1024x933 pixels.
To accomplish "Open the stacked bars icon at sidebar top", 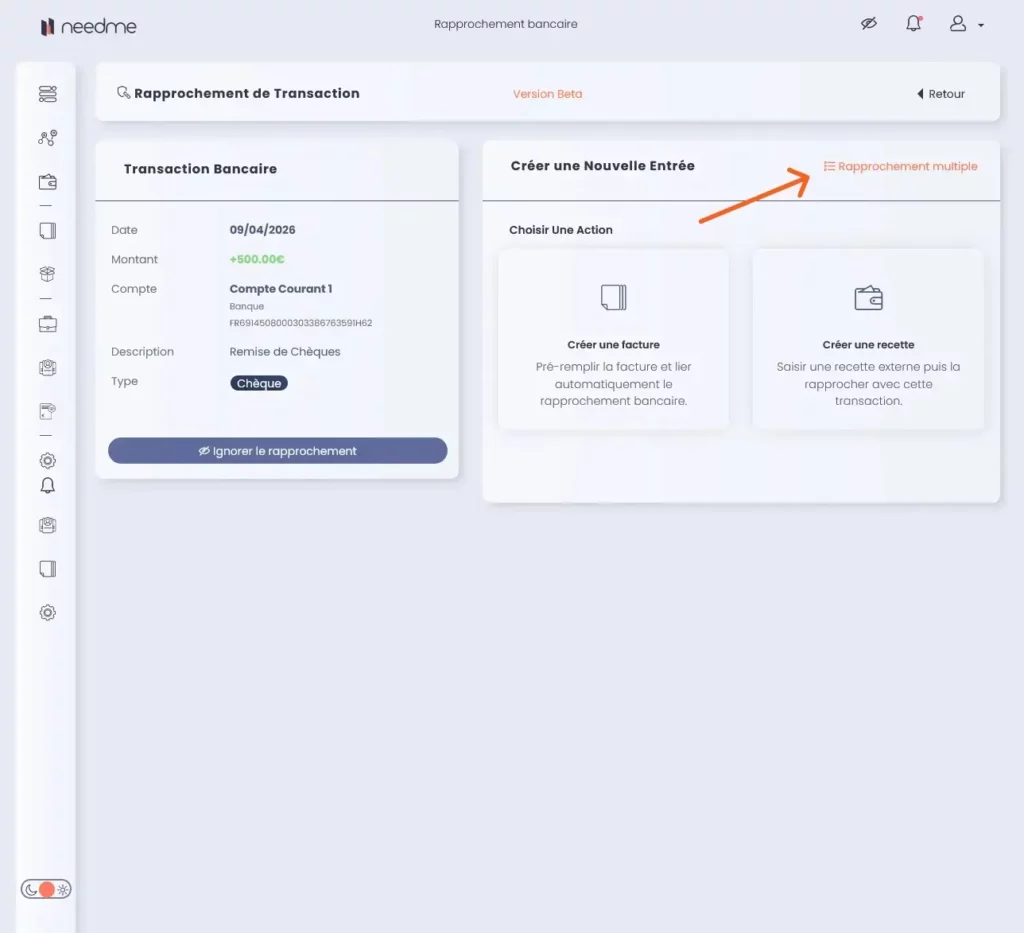I will tap(47, 94).
